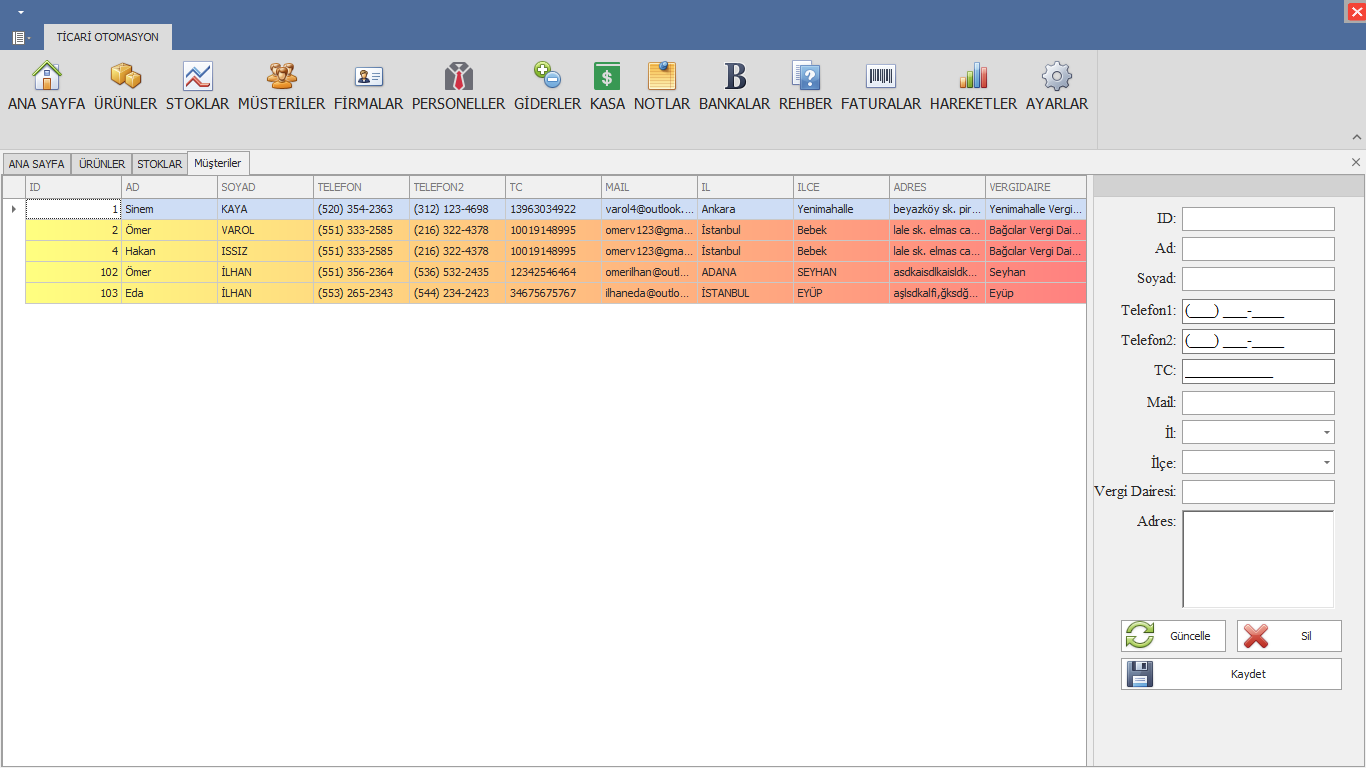Open the HAREKETLER bar chart icon
The width and height of the screenshot is (1366, 768).
point(973,77)
